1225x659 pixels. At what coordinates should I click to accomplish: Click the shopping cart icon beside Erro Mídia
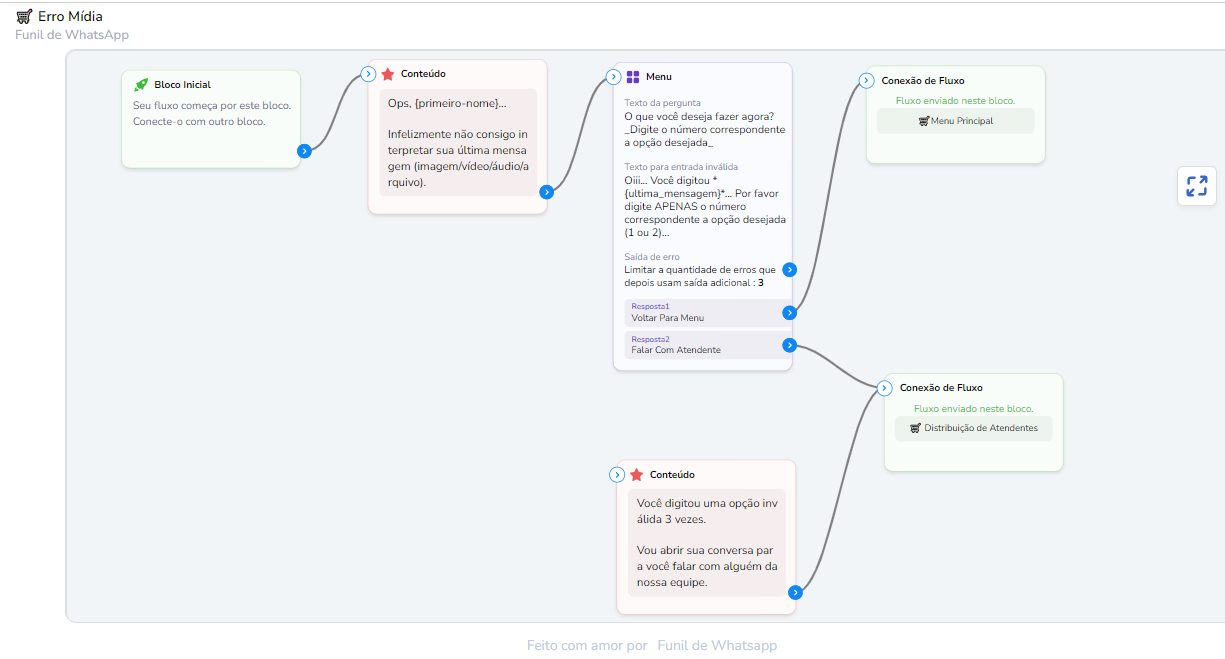pyautogui.click(x=24, y=16)
